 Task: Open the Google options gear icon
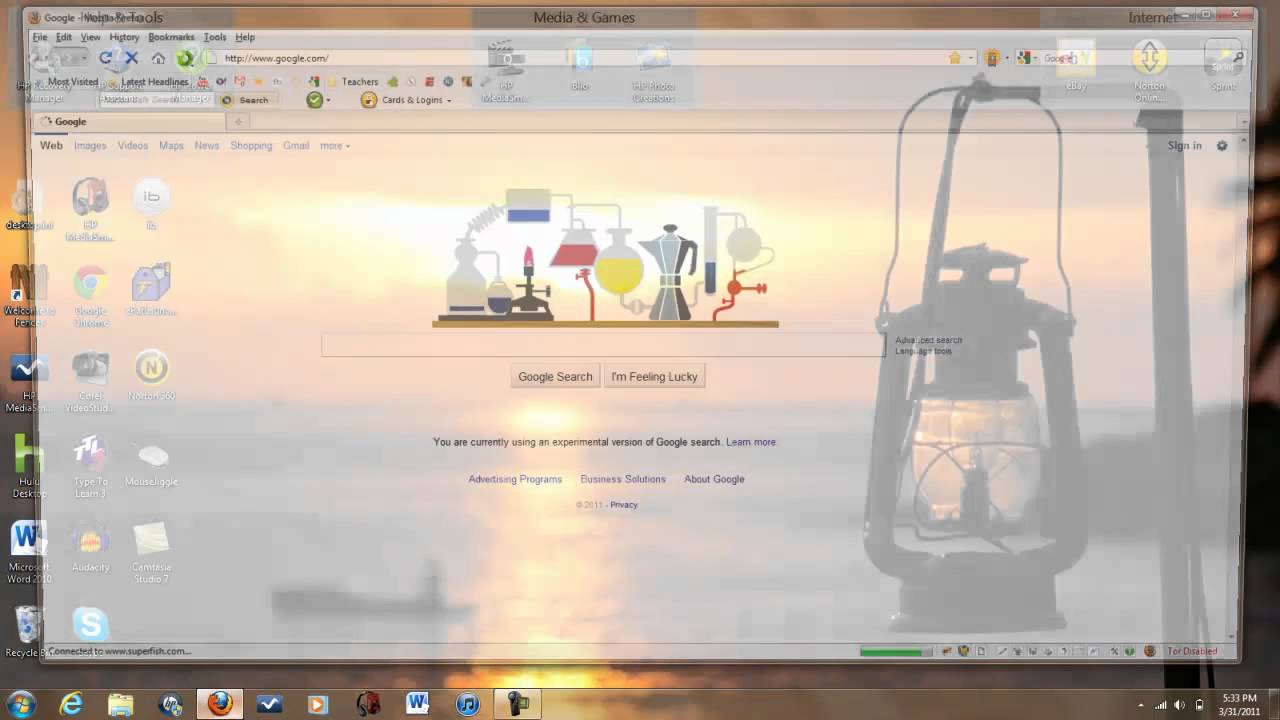(1222, 146)
